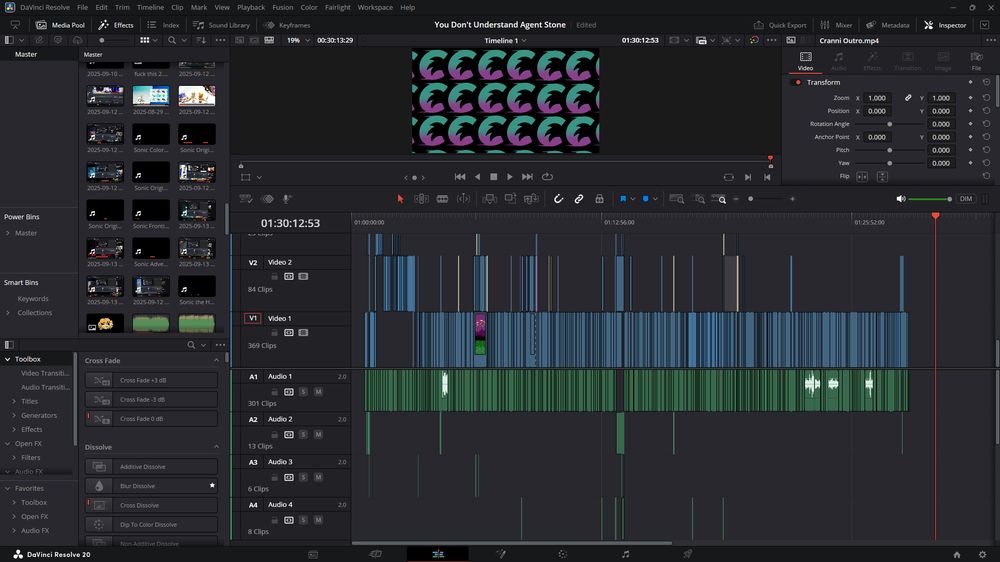1000x562 pixels.
Task: Open the viewer zoom percentage dropdown
Action: point(297,40)
